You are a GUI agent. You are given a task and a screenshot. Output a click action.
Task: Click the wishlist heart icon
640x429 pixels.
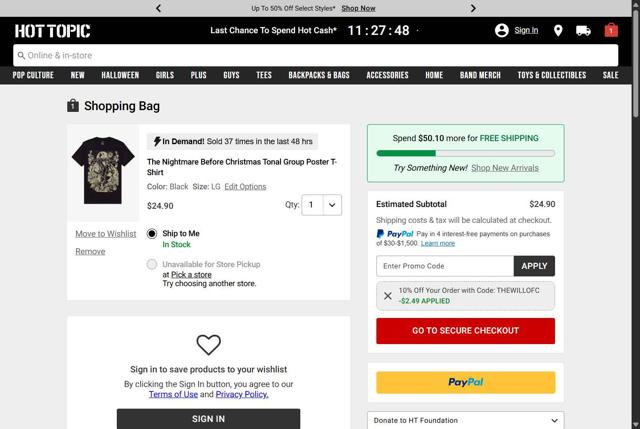208,345
